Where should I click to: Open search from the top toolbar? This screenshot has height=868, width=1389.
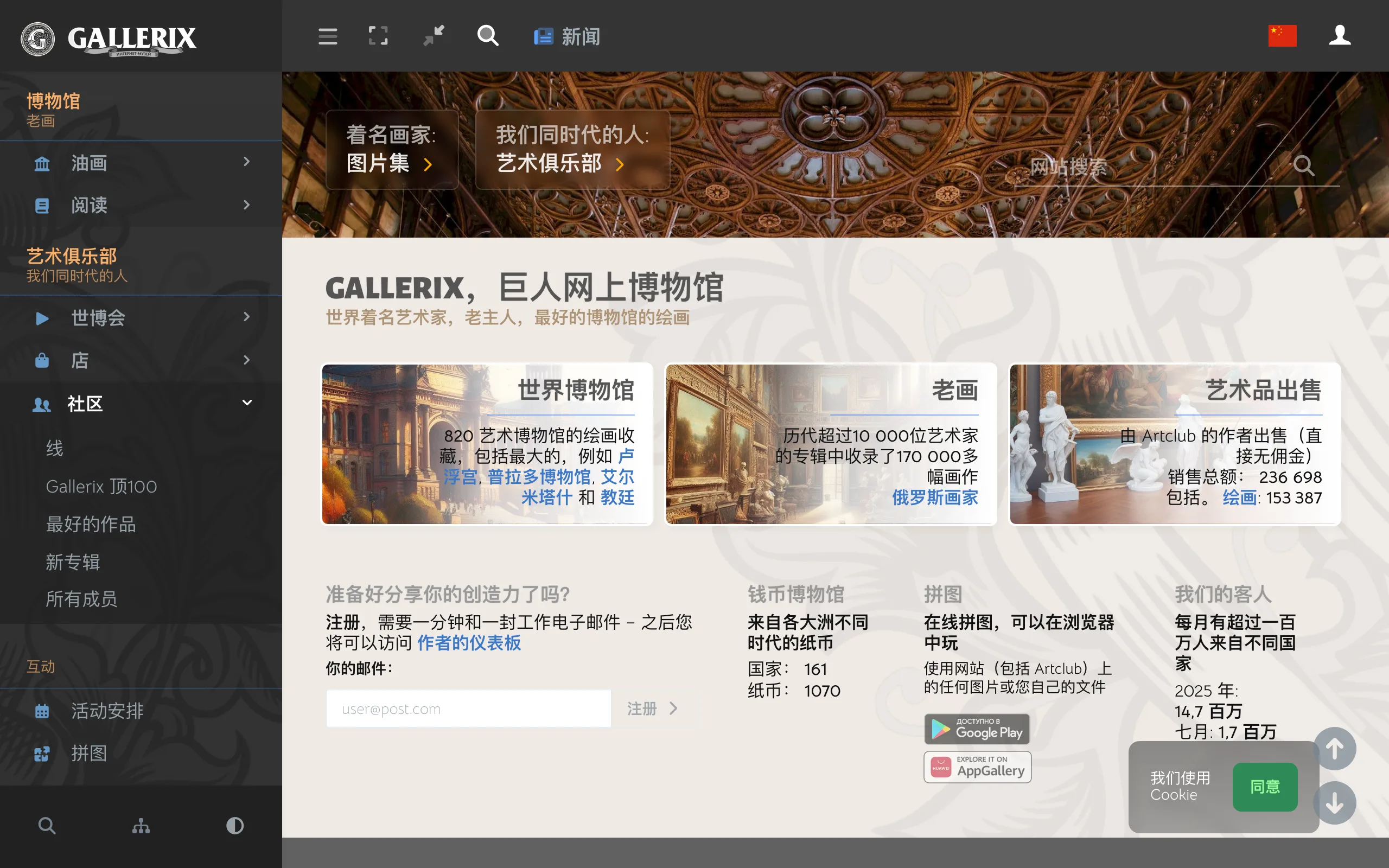click(x=487, y=36)
